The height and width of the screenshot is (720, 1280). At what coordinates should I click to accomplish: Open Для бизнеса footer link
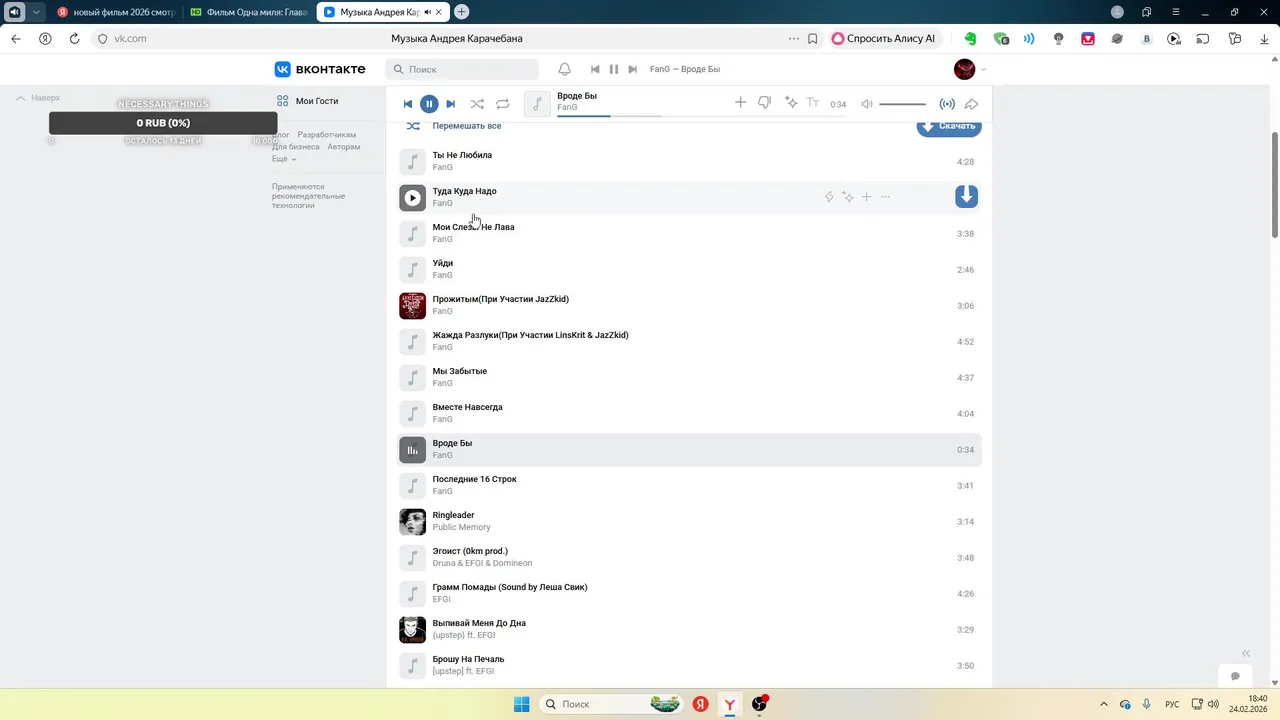(296, 147)
